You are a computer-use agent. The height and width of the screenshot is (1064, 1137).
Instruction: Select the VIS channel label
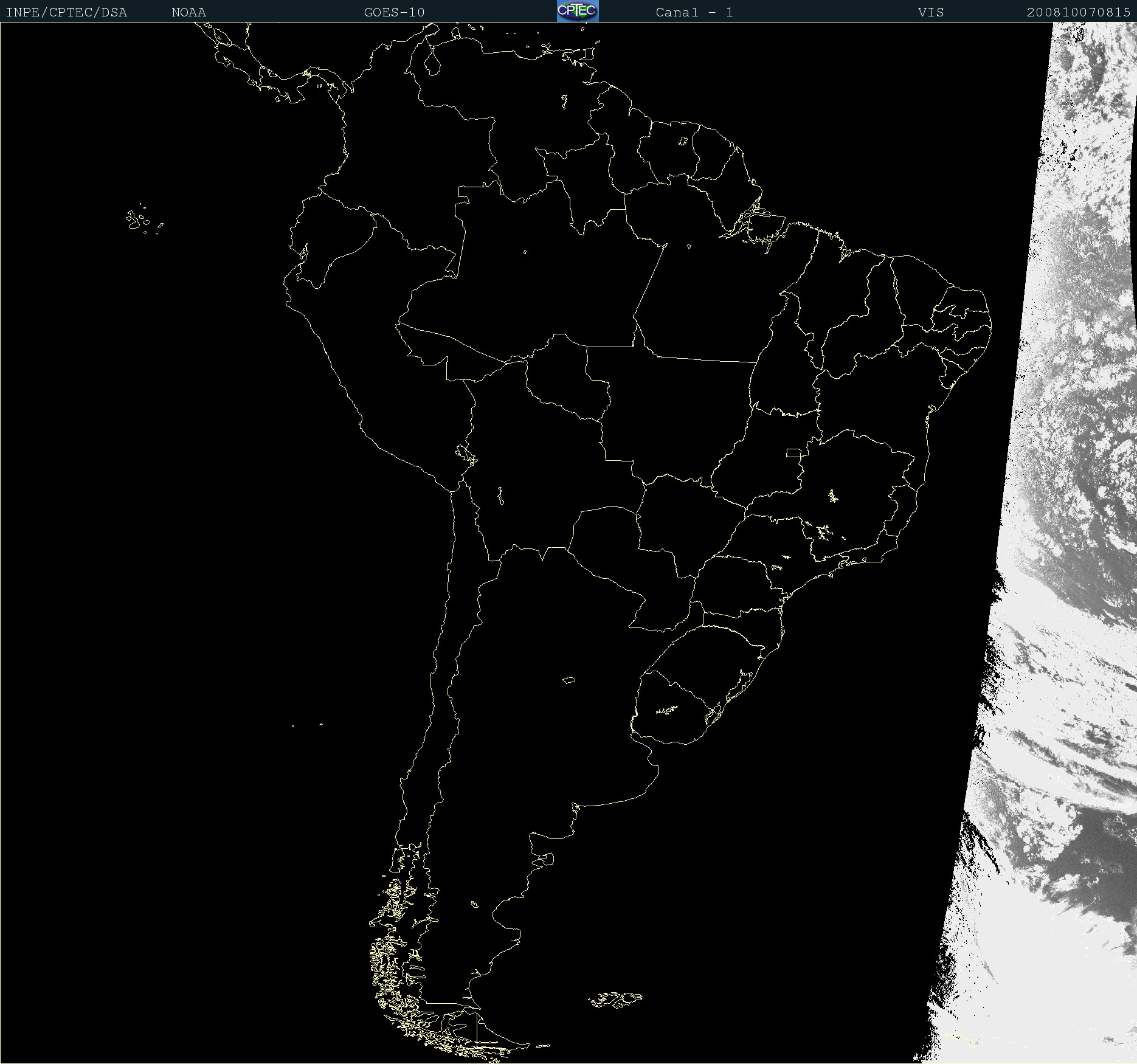coord(931,12)
